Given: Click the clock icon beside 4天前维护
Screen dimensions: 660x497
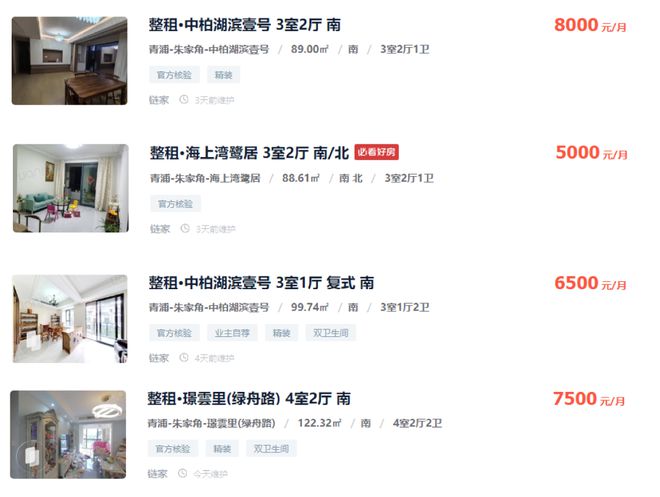Looking at the screenshot, I should tap(184, 358).
